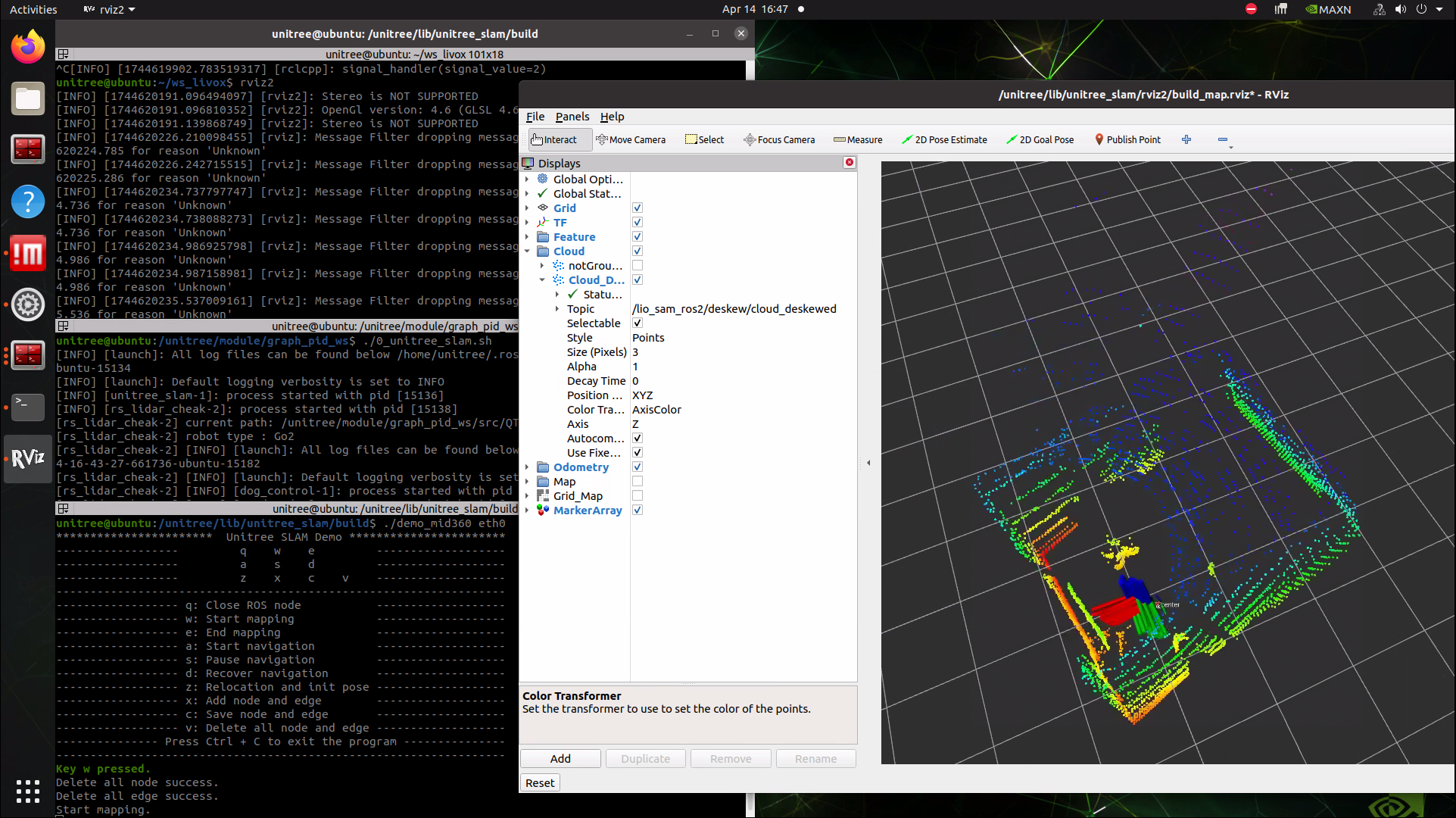Activate the Focus Camera tool

[779, 139]
